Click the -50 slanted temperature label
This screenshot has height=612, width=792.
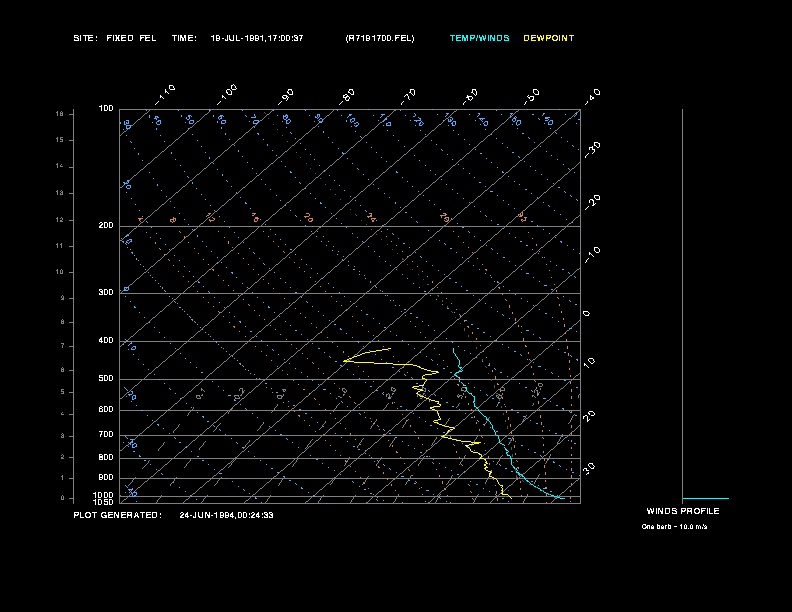click(x=531, y=97)
